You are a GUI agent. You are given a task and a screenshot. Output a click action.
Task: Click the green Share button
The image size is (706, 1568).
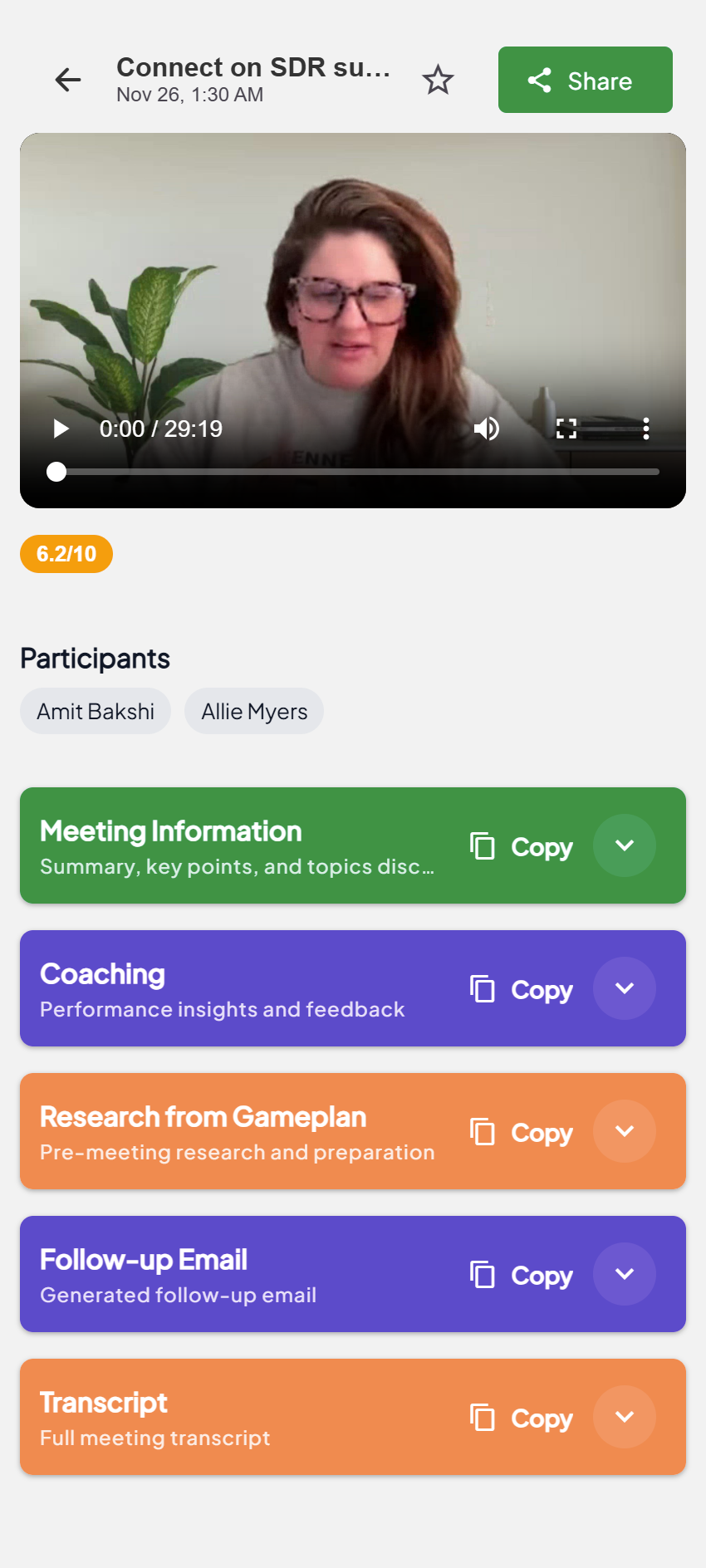point(585,80)
